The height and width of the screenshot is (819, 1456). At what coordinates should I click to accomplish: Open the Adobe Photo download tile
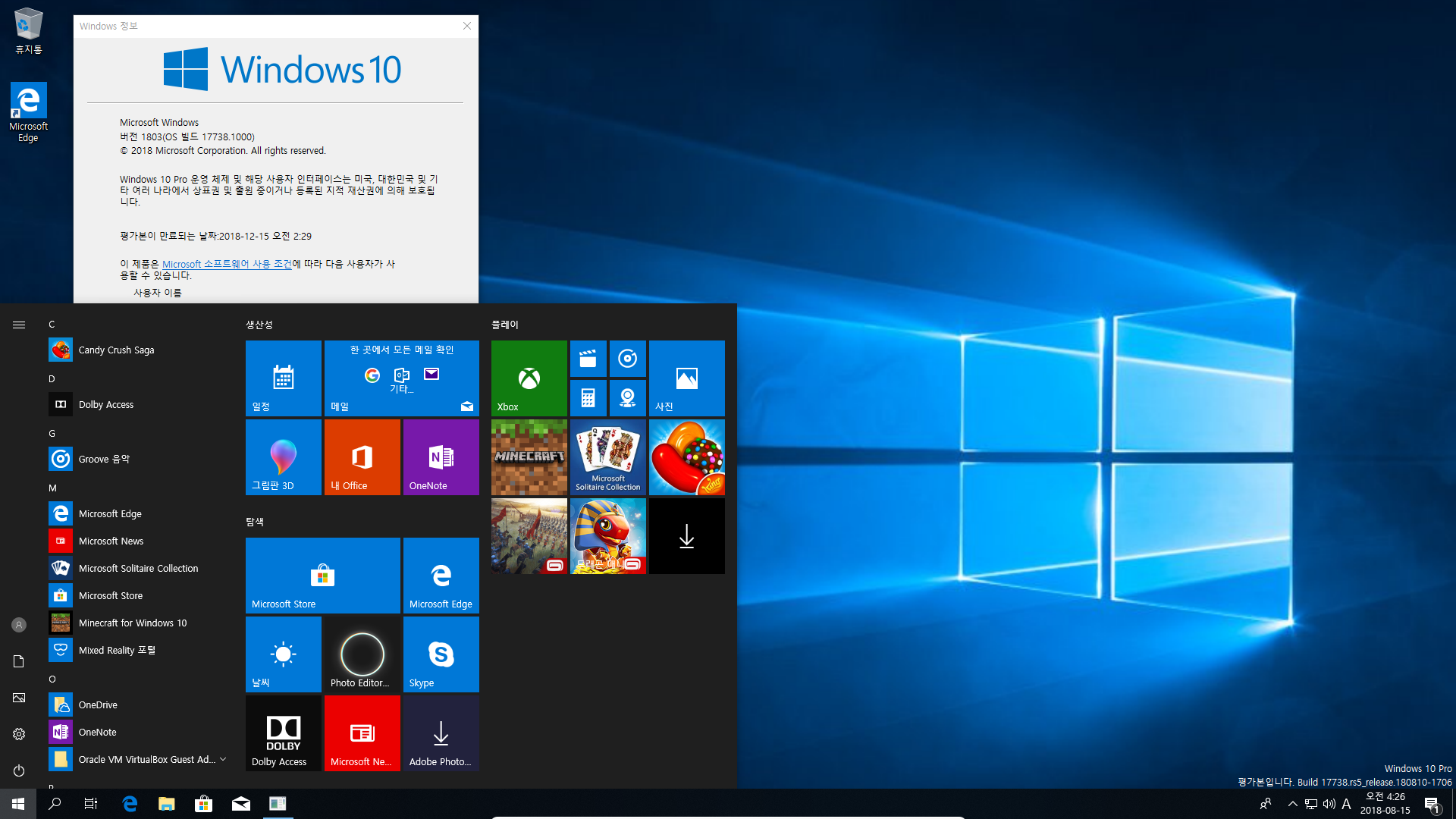[441, 733]
